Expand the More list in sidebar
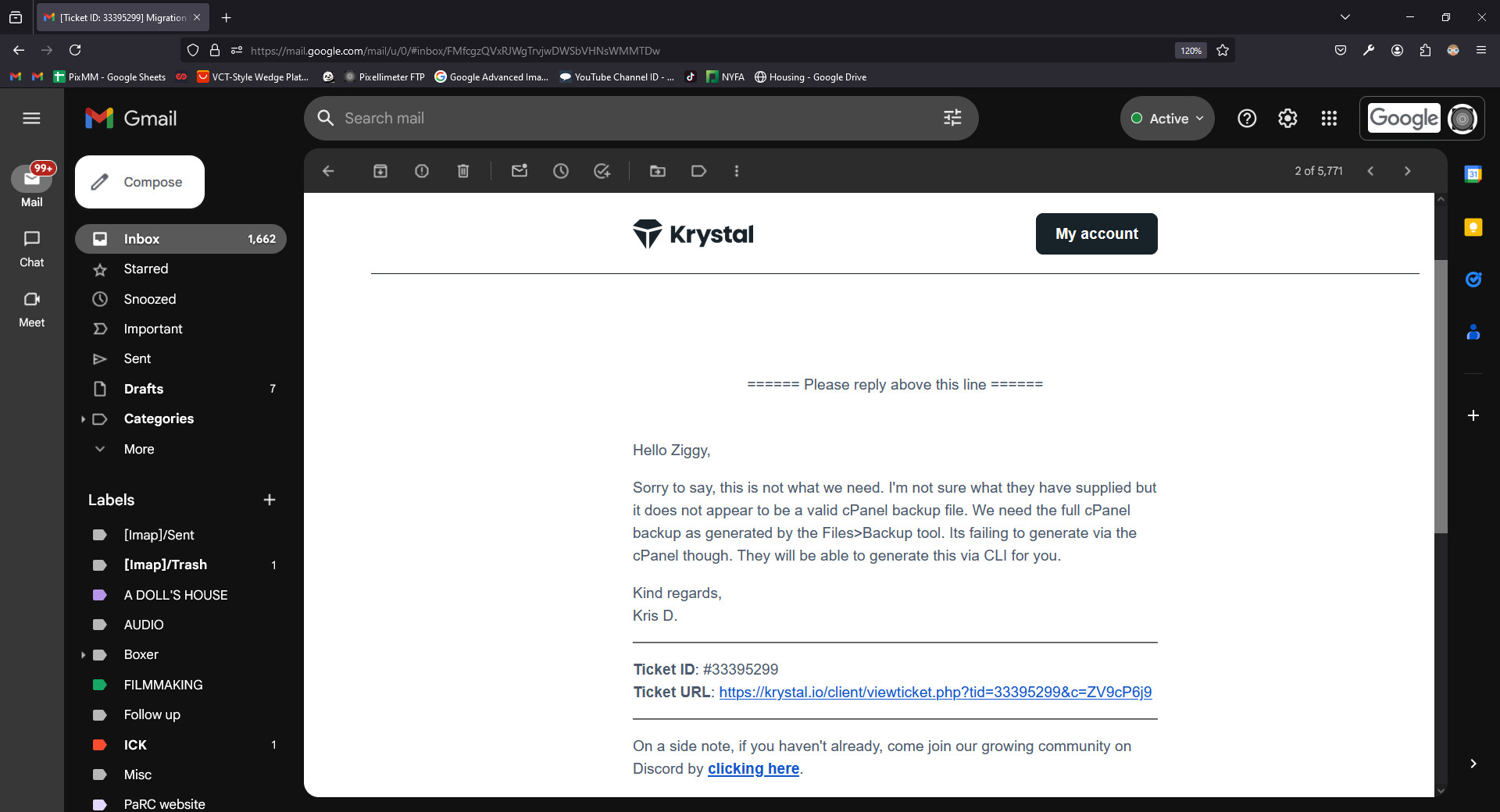This screenshot has height=812, width=1500. click(181, 449)
